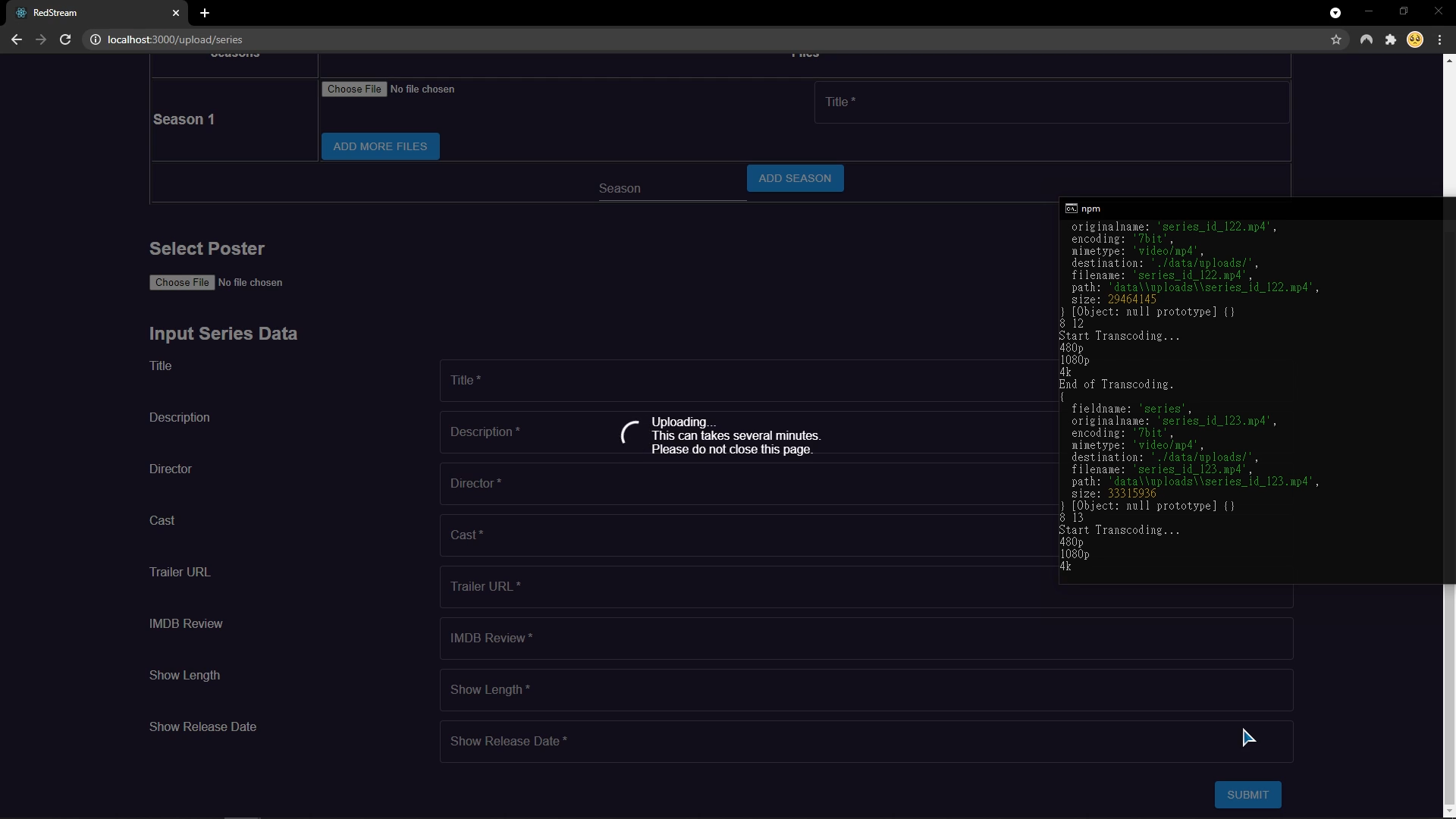This screenshot has width=1456, height=819.
Task: Click the IMDB Review input field
Action: pyautogui.click(x=864, y=639)
